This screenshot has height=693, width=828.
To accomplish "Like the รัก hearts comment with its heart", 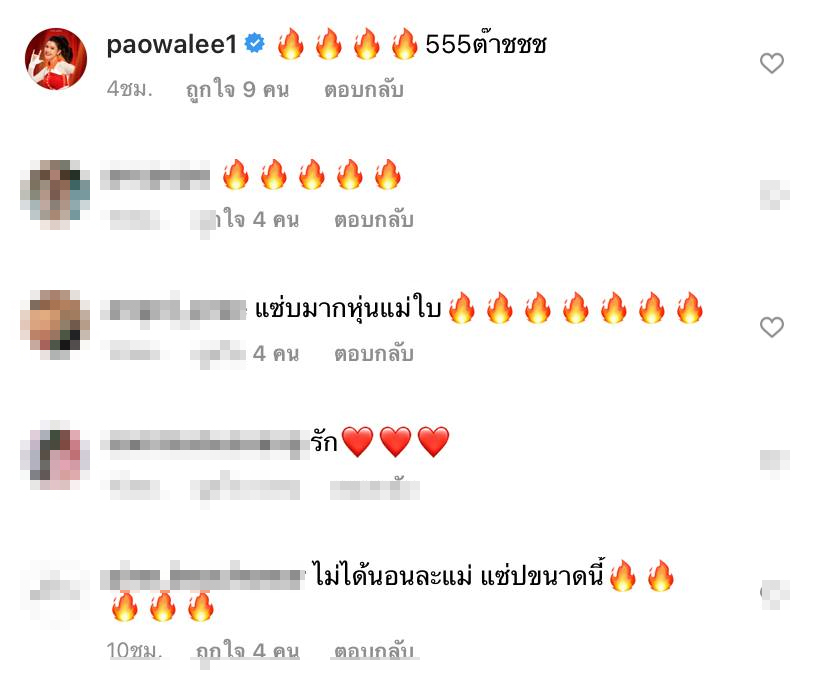I will pyautogui.click(x=774, y=462).
